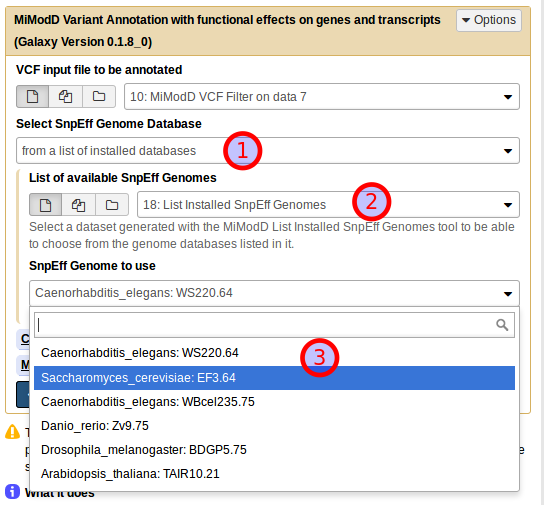Click the search magnifier icon in dropdown
Screen dimensions: 544x505
point(502,325)
